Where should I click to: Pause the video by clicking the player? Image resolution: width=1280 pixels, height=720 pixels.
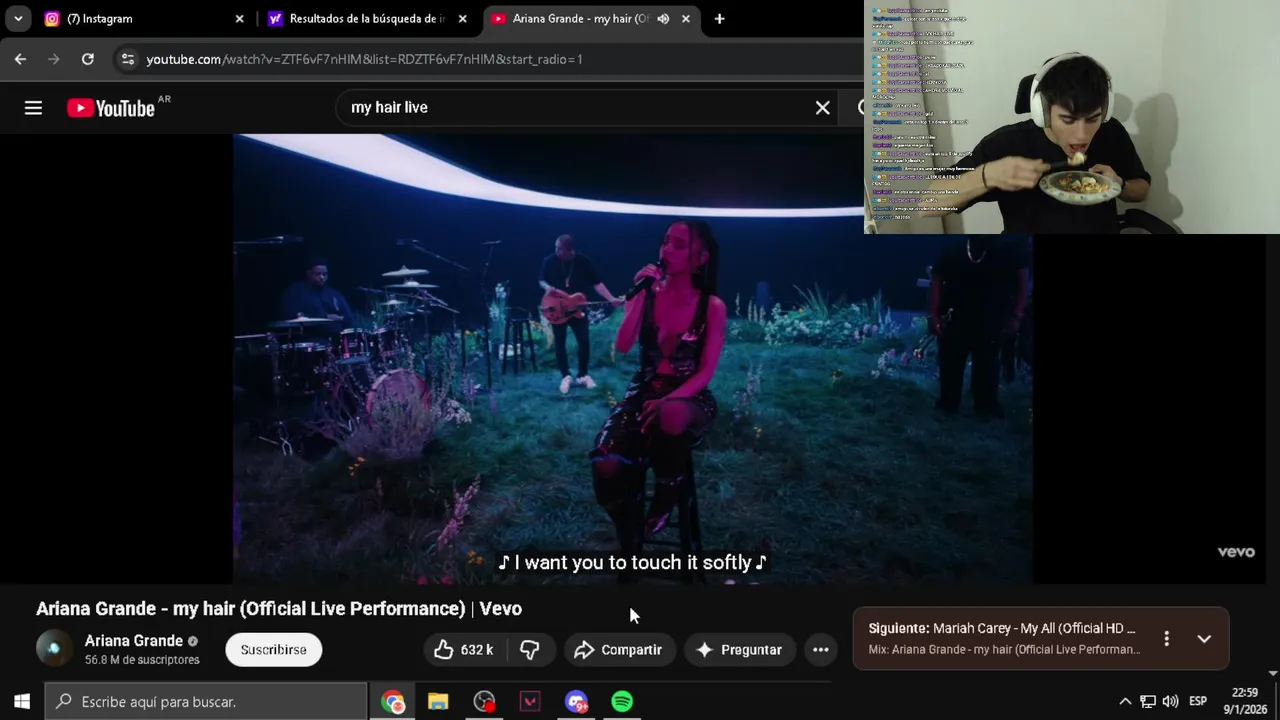[632, 358]
